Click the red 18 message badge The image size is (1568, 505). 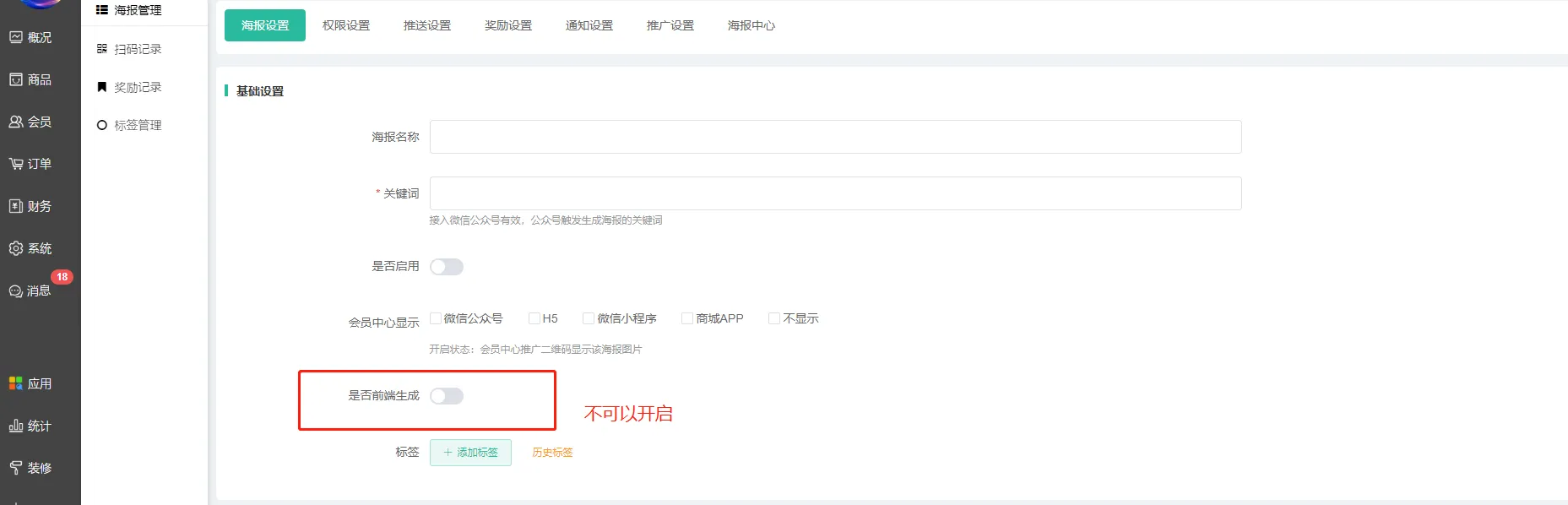tap(62, 277)
